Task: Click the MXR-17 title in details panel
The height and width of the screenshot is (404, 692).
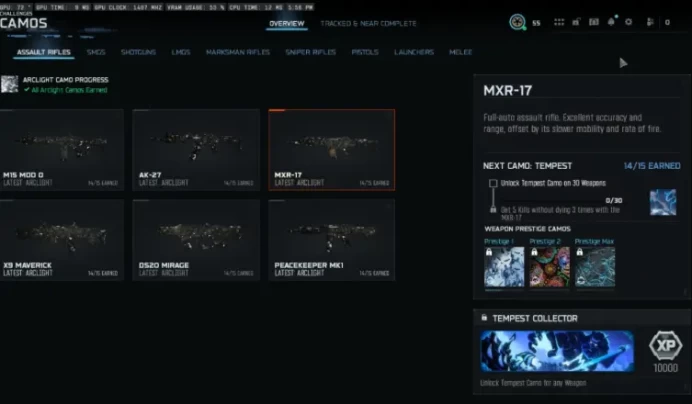Action: click(508, 91)
